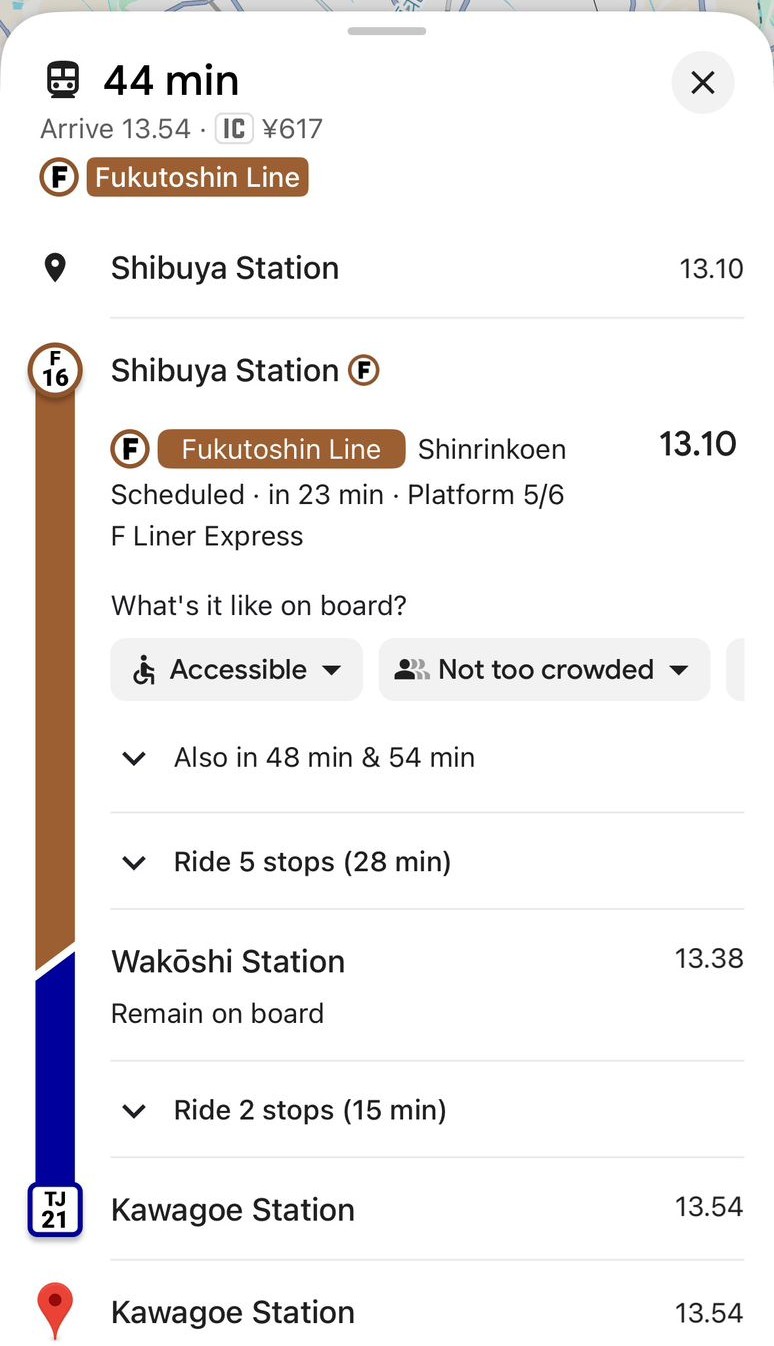Tap the F16 station badge
This screenshot has height=1346, width=774.
(x=56, y=370)
